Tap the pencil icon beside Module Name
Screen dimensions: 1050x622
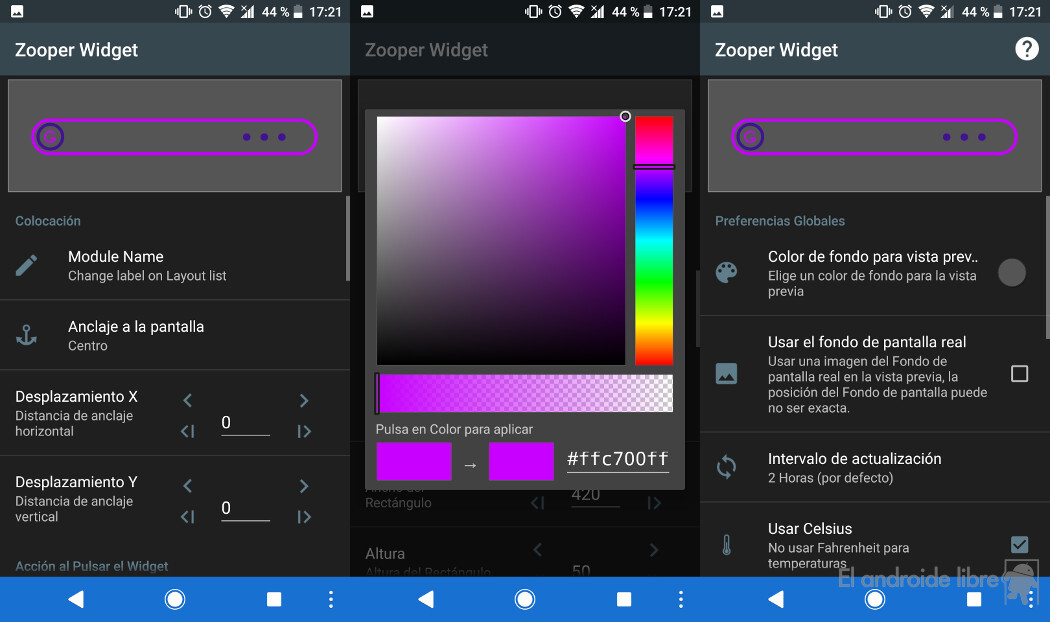click(x=26, y=266)
